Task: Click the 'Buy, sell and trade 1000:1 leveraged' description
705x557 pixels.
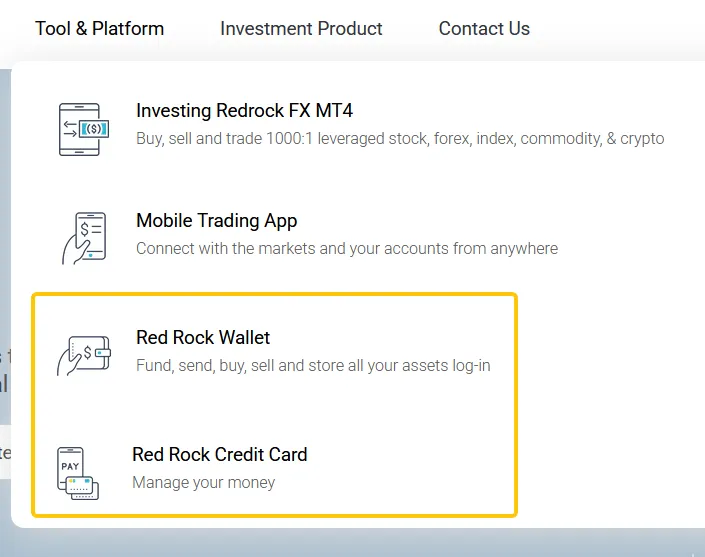Action: pos(400,138)
